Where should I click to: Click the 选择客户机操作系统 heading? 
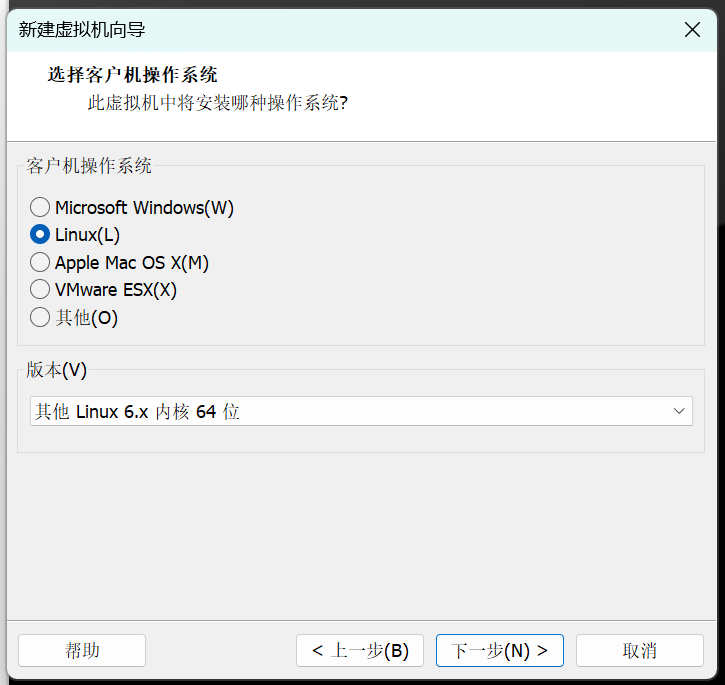click(x=132, y=75)
